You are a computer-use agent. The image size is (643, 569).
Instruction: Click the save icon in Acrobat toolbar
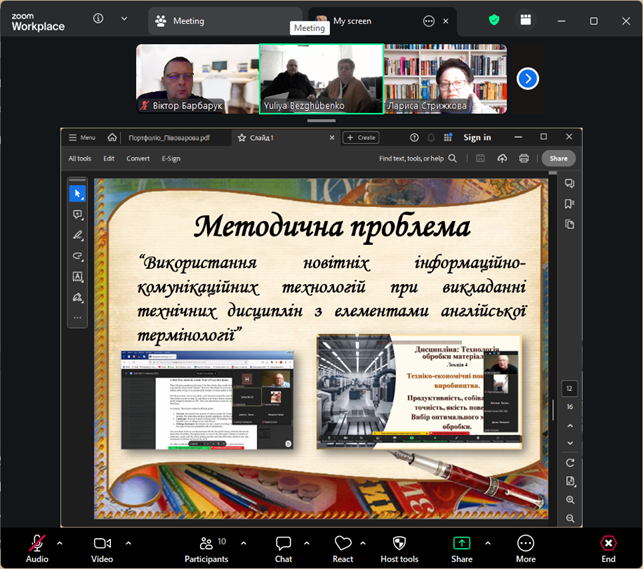[480, 158]
